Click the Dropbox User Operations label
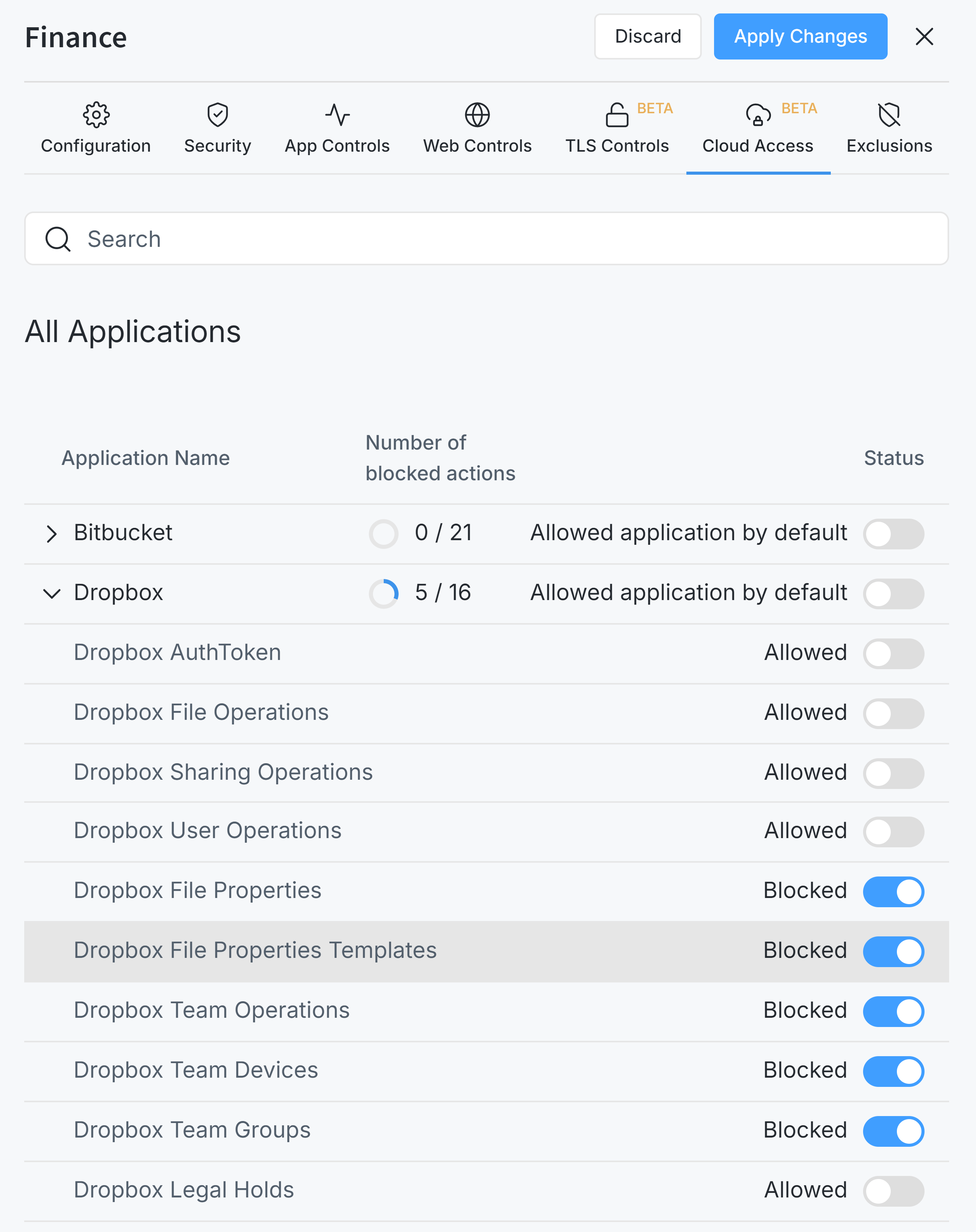The image size is (976, 1232). tap(207, 831)
